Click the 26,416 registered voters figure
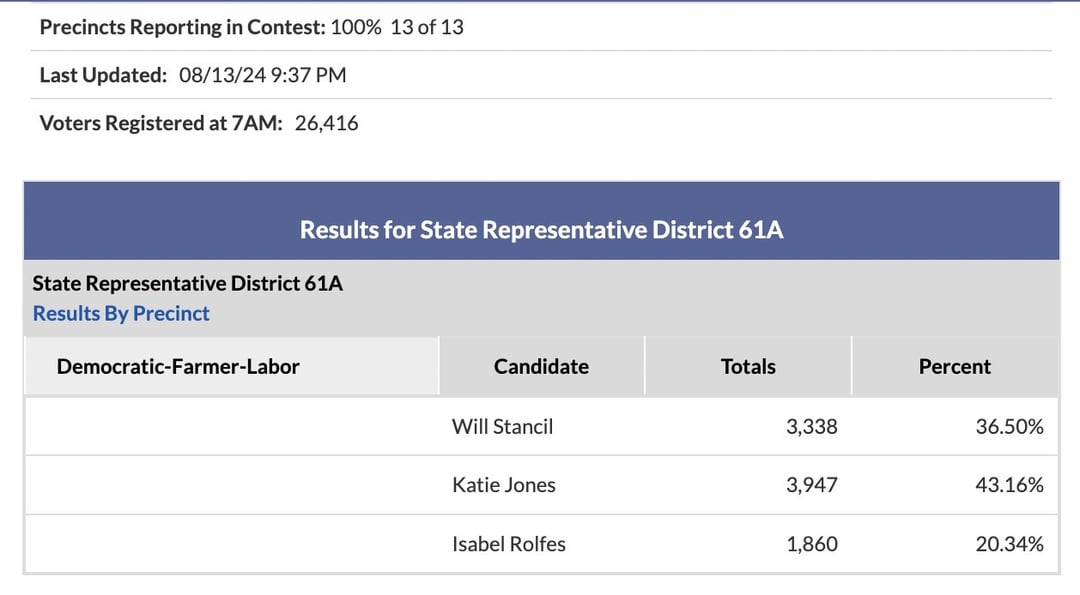 coord(326,123)
